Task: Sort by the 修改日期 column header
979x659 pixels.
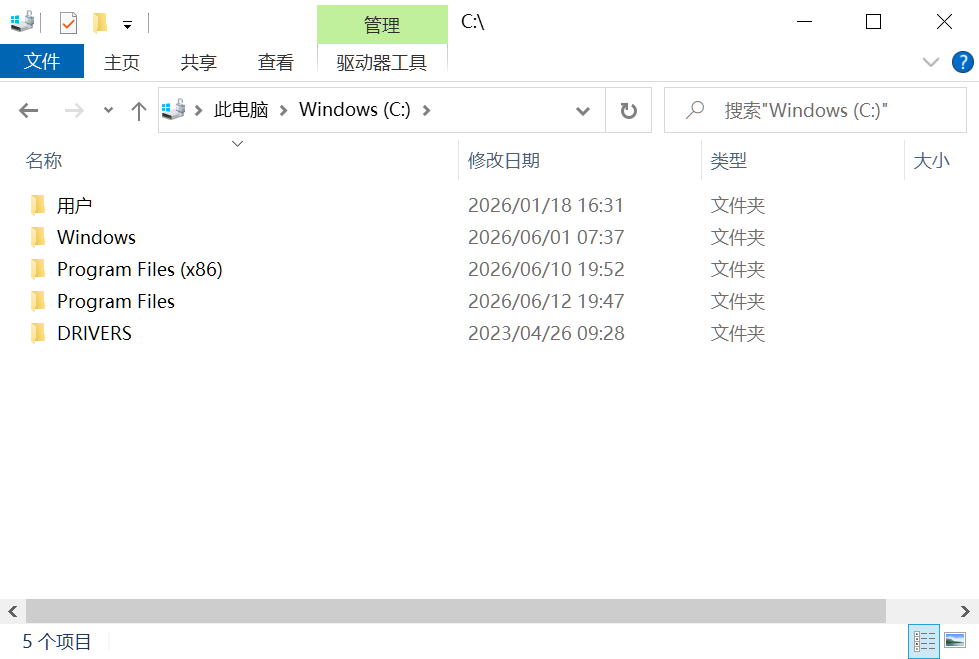Action: (x=504, y=161)
